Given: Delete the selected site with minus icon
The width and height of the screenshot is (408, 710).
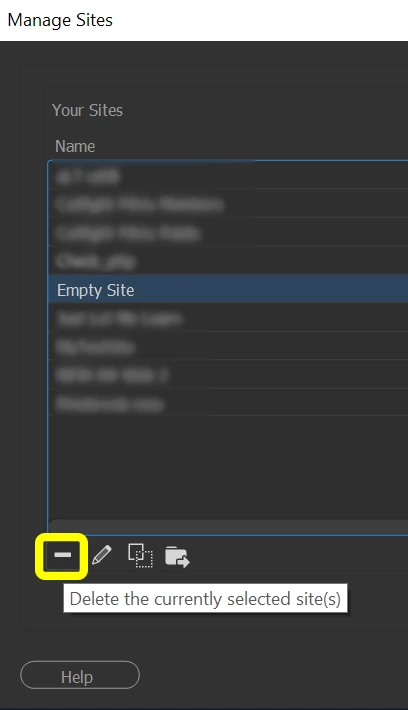Looking at the screenshot, I should pyautogui.click(x=62, y=556).
